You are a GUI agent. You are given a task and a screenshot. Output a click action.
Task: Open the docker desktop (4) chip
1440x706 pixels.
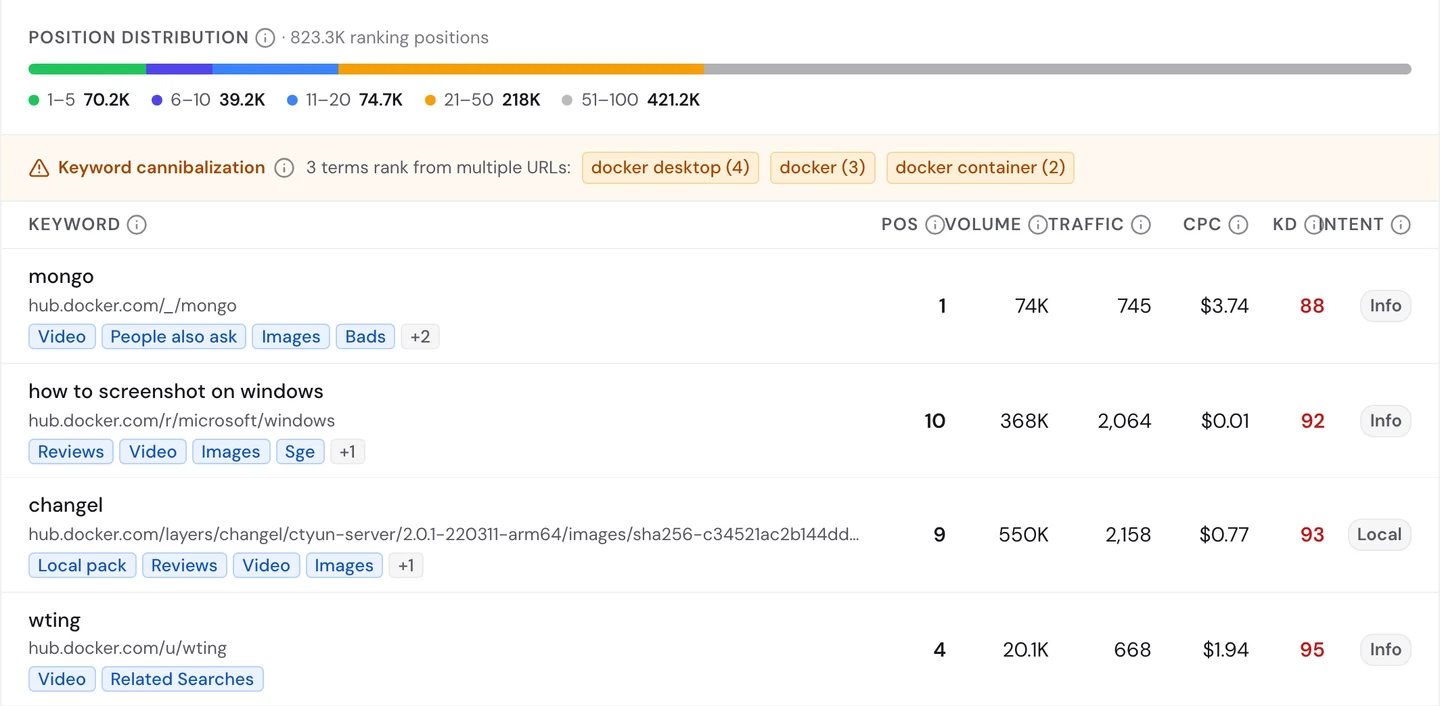pos(670,168)
